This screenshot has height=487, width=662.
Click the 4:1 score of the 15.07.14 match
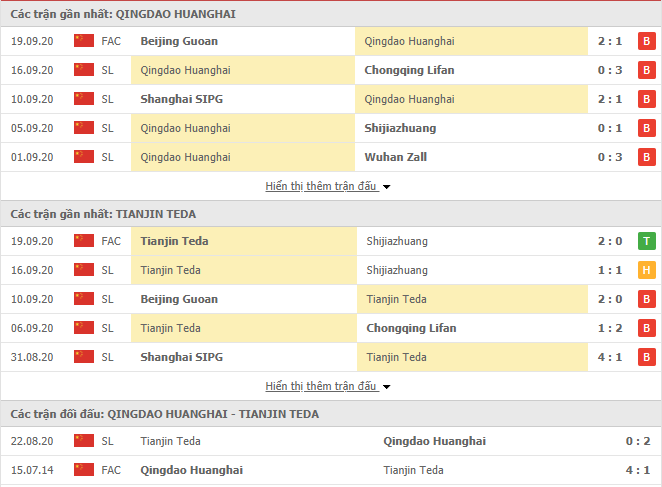pos(638,470)
